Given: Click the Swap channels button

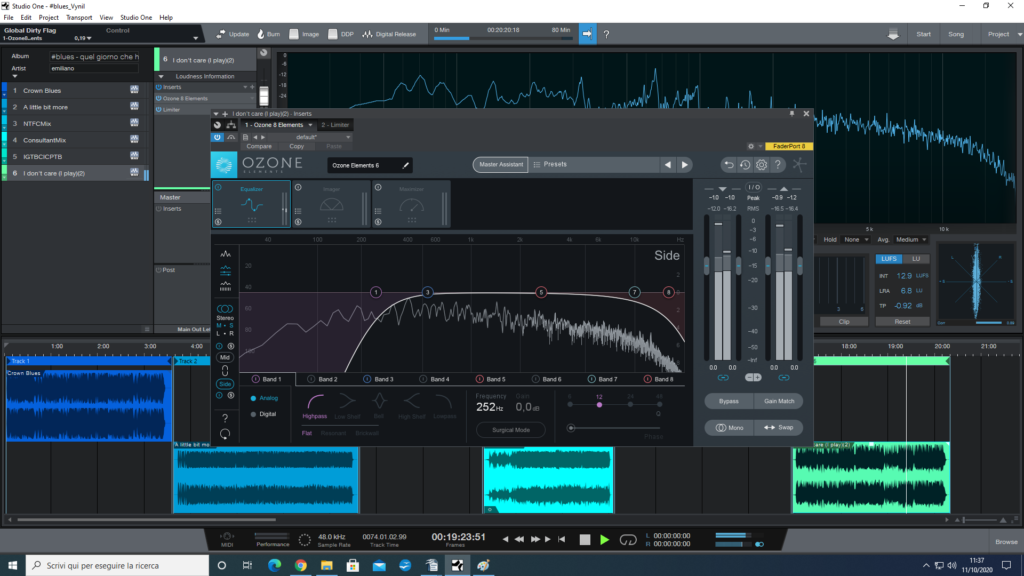Looking at the screenshot, I should [778, 428].
